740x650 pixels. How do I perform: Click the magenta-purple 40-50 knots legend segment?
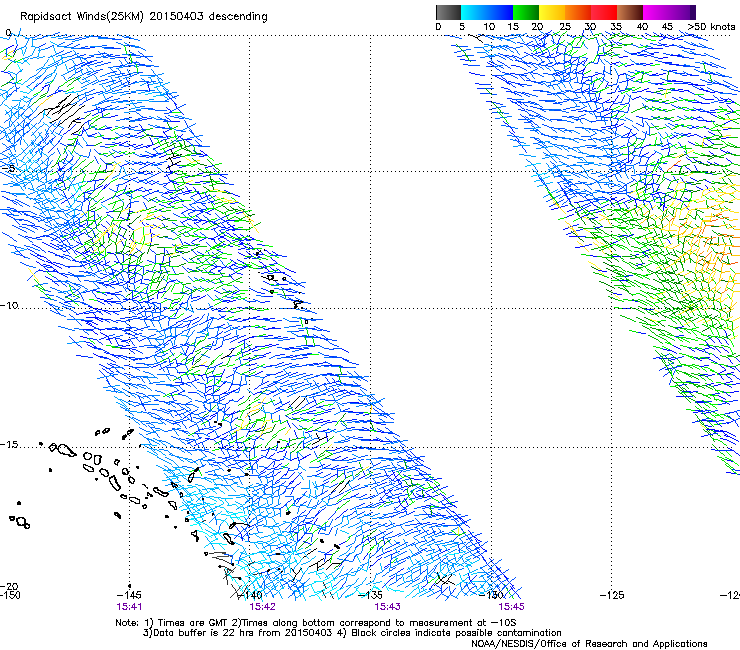(x=669, y=12)
